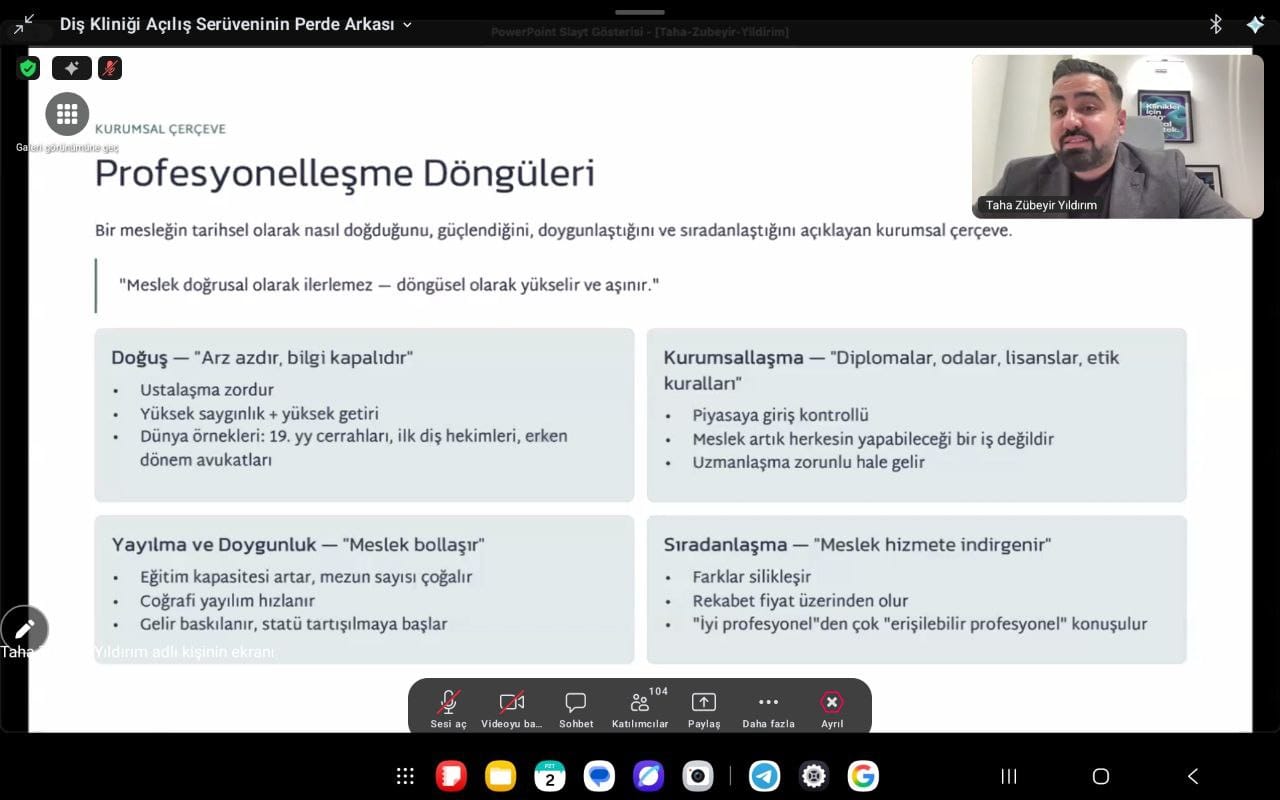Tap the recent apps navigation button

[1009, 776]
